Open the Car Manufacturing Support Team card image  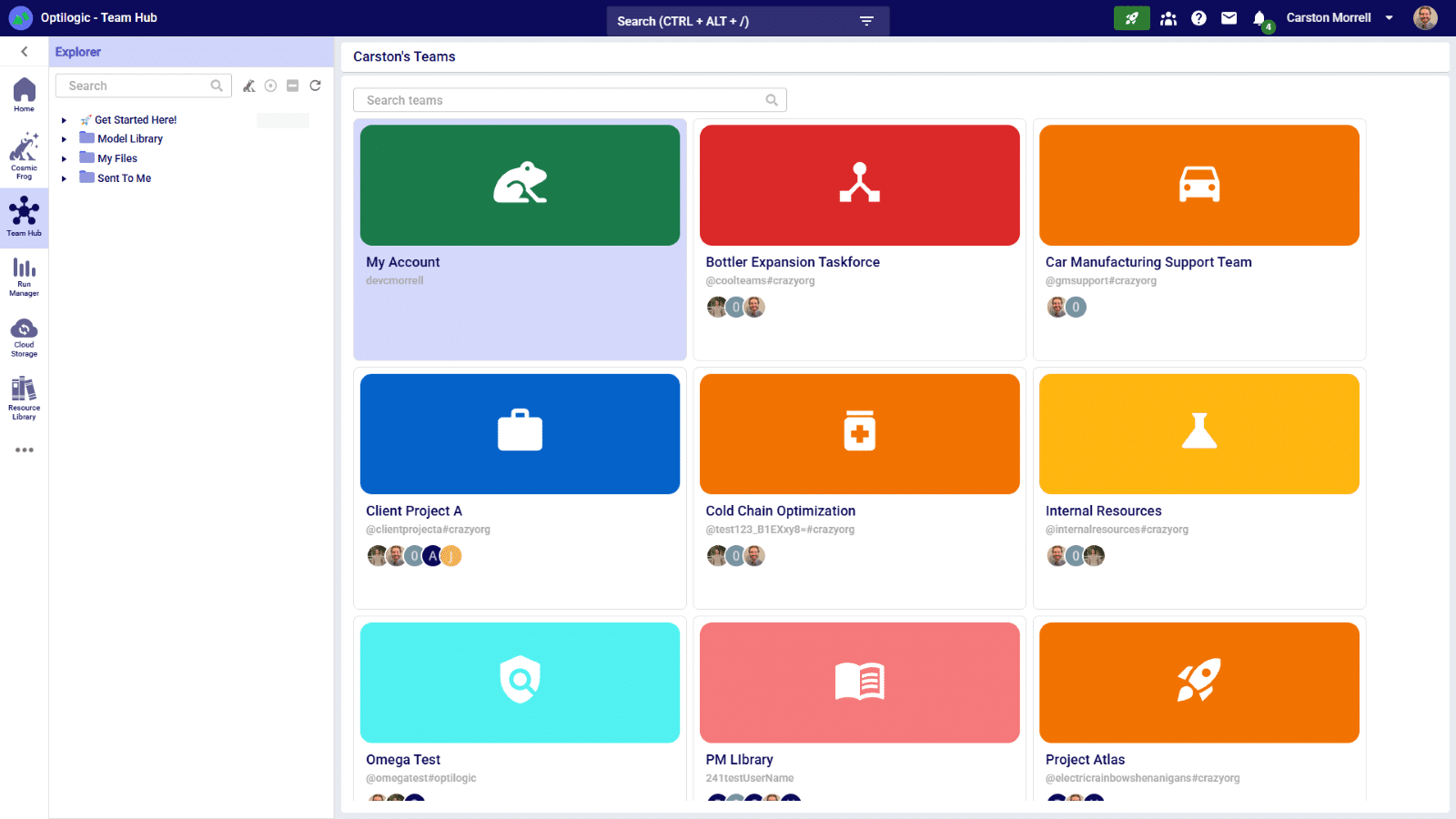tap(1198, 185)
